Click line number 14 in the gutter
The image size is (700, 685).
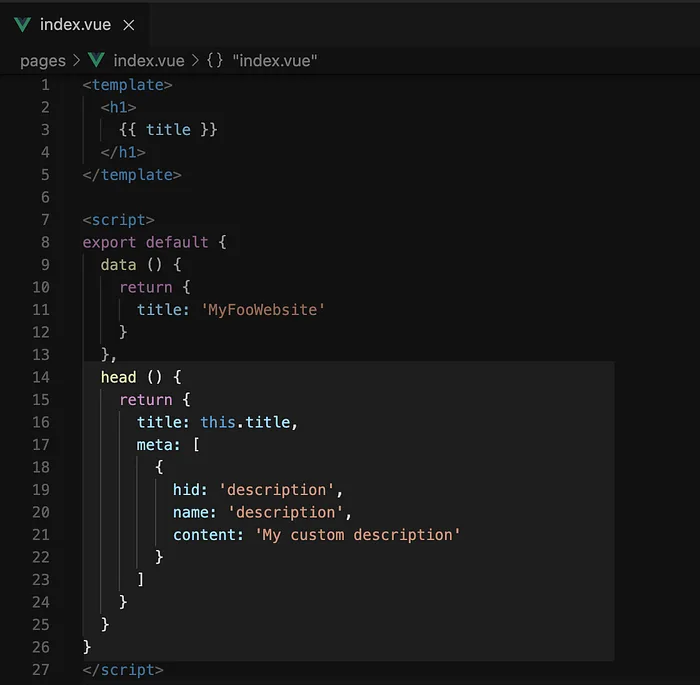pyautogui.click(x=41, y=377)
